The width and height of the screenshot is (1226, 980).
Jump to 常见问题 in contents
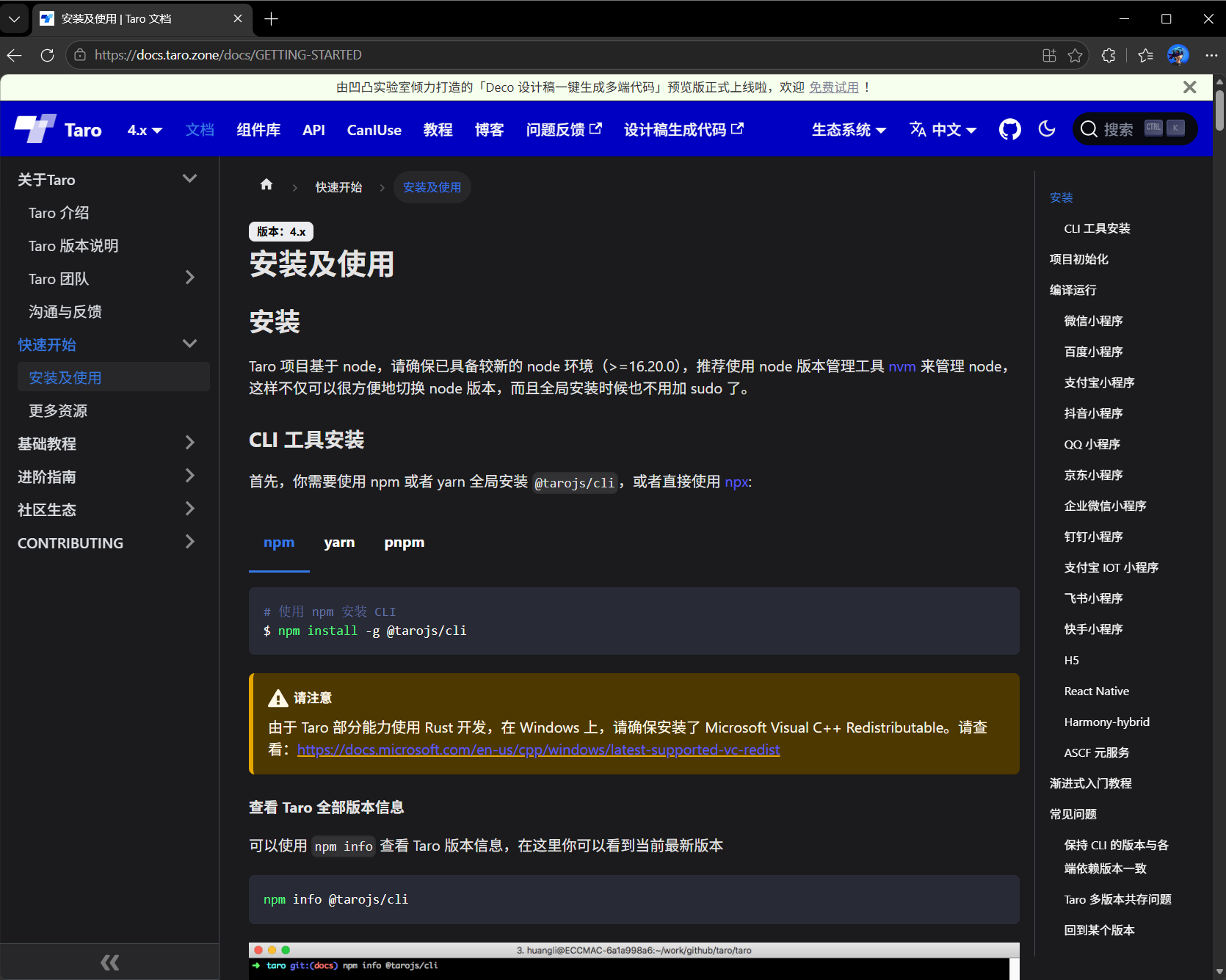point(1073,814)
